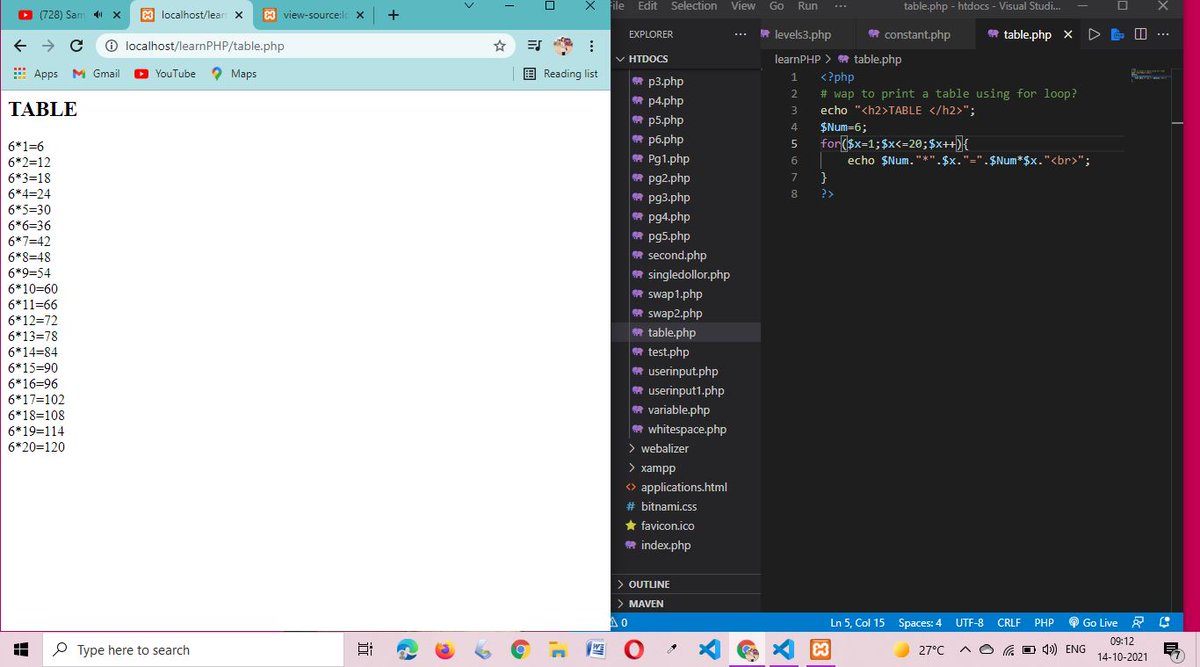This screenshot has width=1200, height=667.
Task: Close the table.php editor tab
Action: (1068, 34)
